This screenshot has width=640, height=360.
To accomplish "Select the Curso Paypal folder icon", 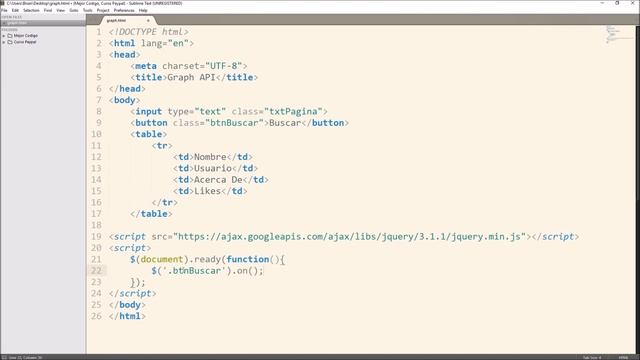I will tap(10, 42).
